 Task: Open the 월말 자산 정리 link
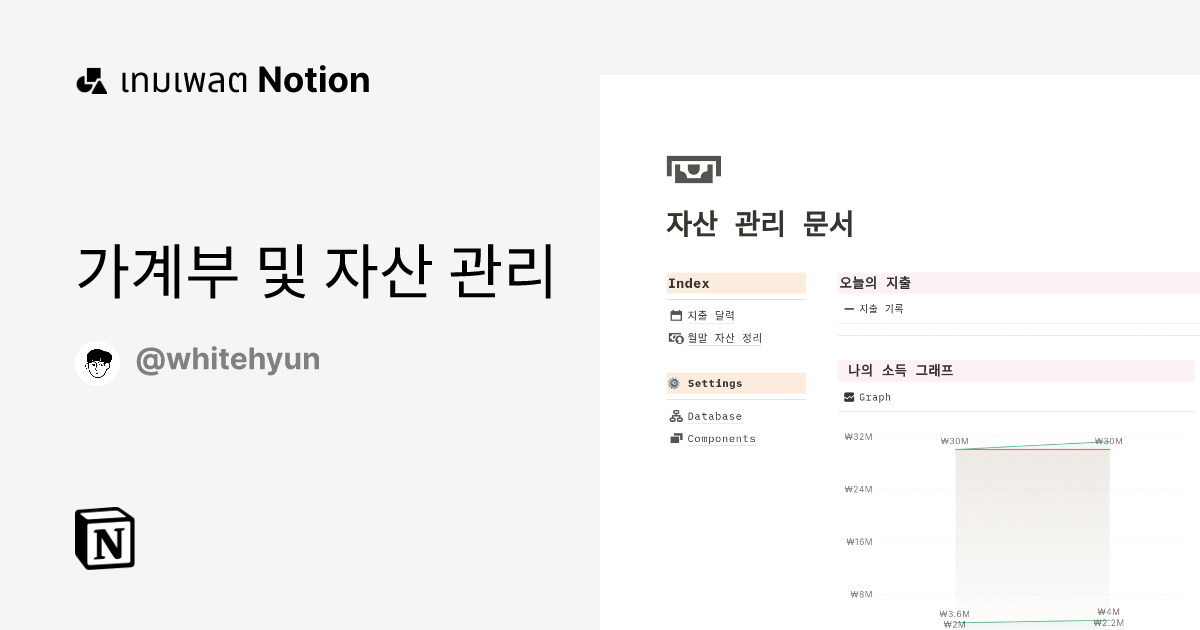coord(723,337)
